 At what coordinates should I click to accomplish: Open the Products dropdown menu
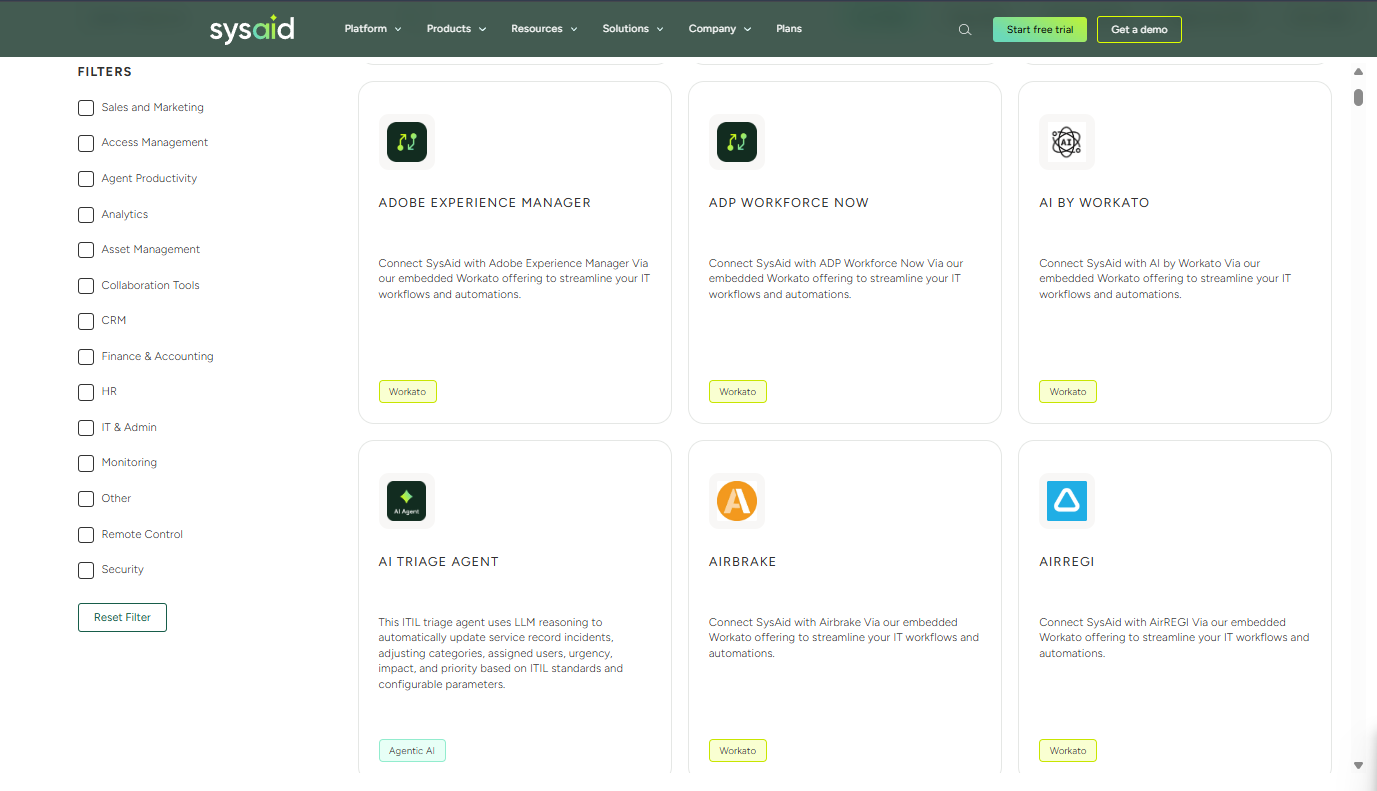point(455,29)
